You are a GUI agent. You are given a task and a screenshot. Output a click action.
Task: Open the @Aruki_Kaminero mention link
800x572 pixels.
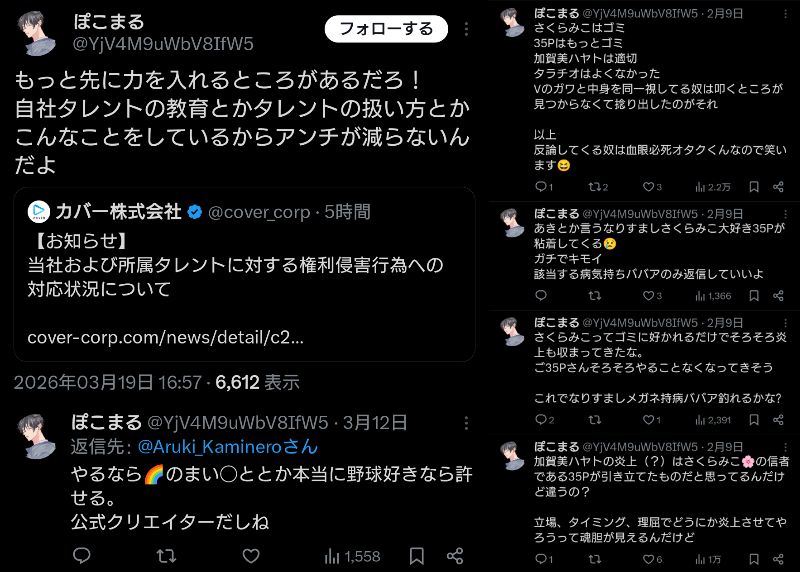click(x=228, y=447)
